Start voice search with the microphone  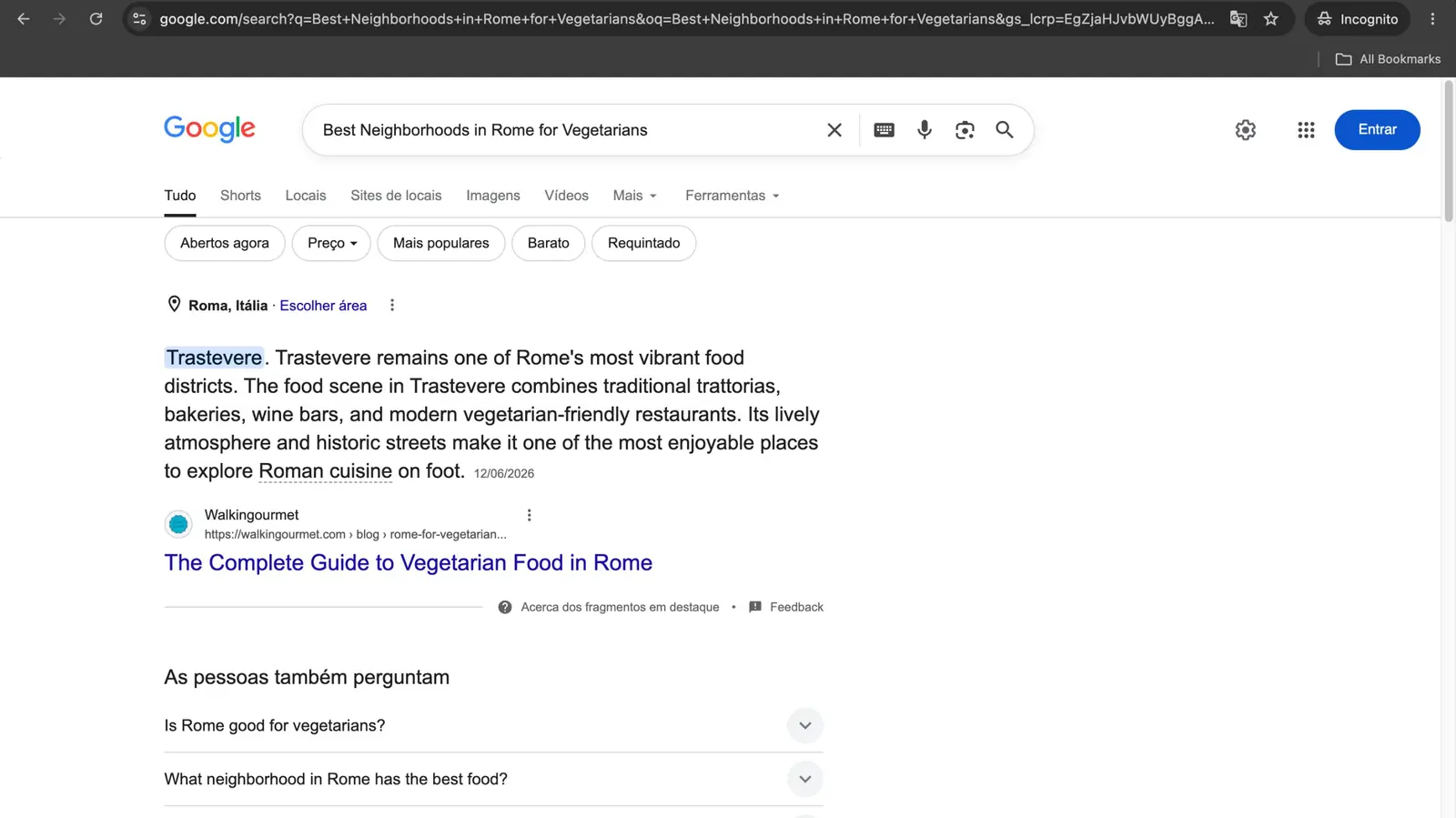coord(925,130)
